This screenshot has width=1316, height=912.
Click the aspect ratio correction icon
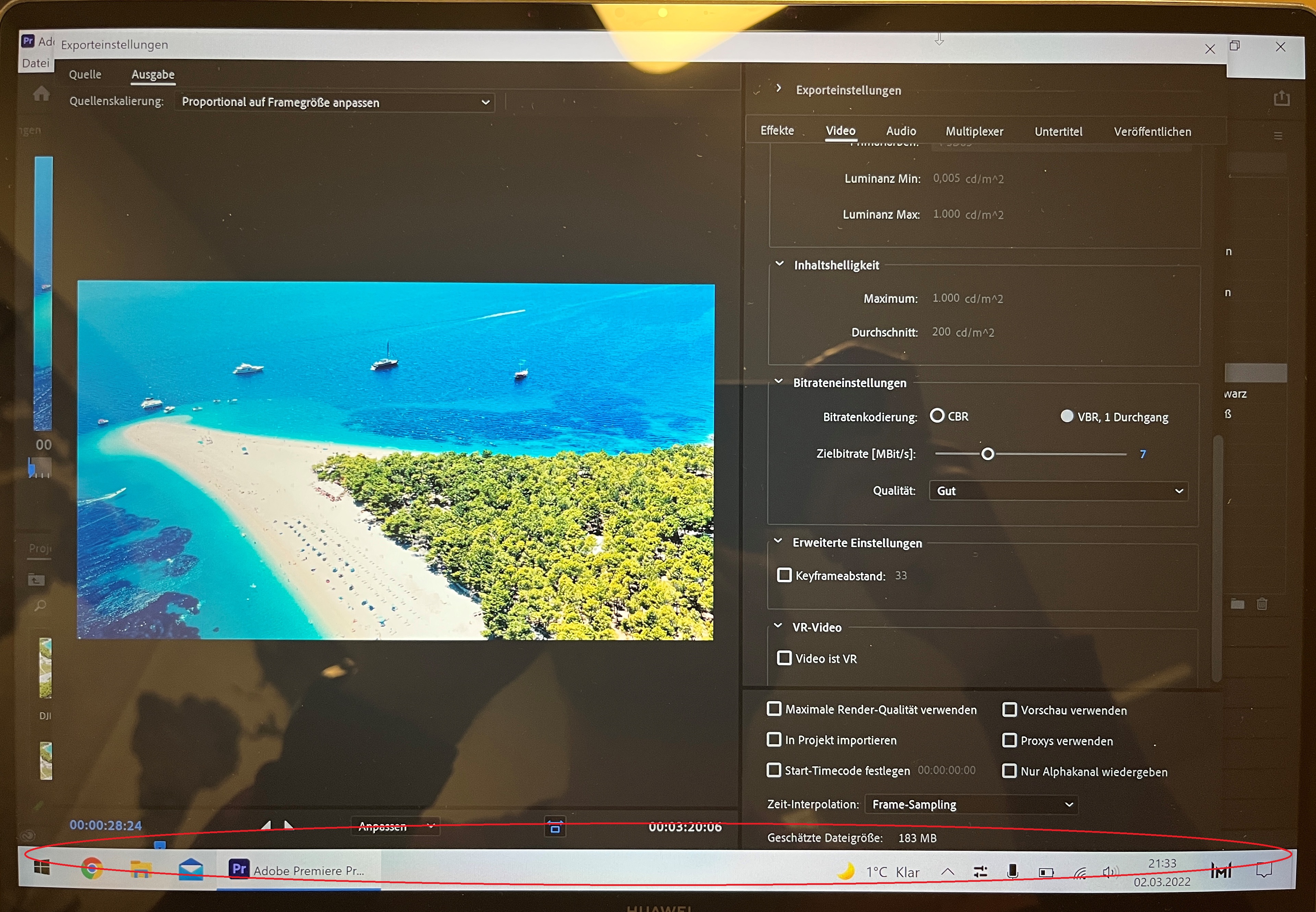555,827
